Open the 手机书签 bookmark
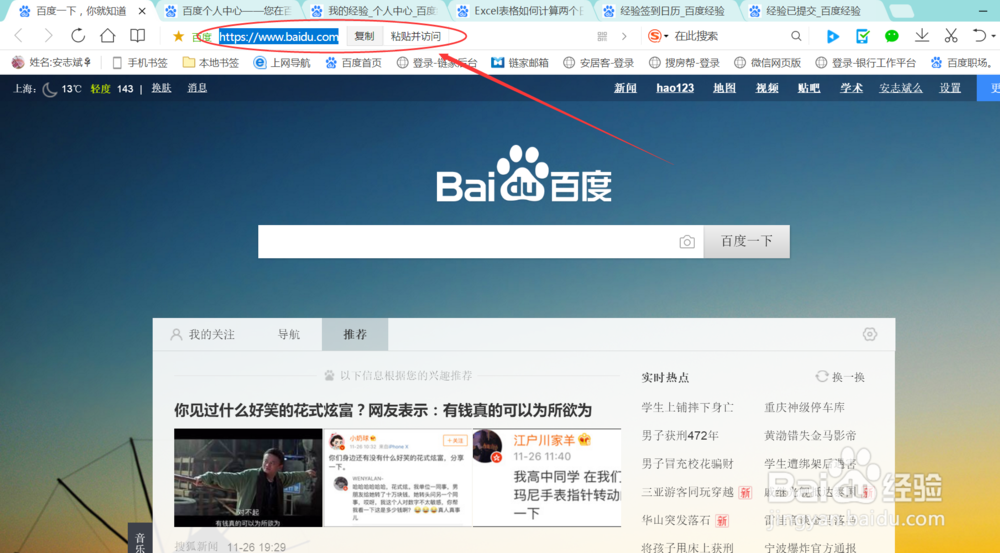Image resolution: width=1000 pixels, height=553 pixels. (140, 63)
